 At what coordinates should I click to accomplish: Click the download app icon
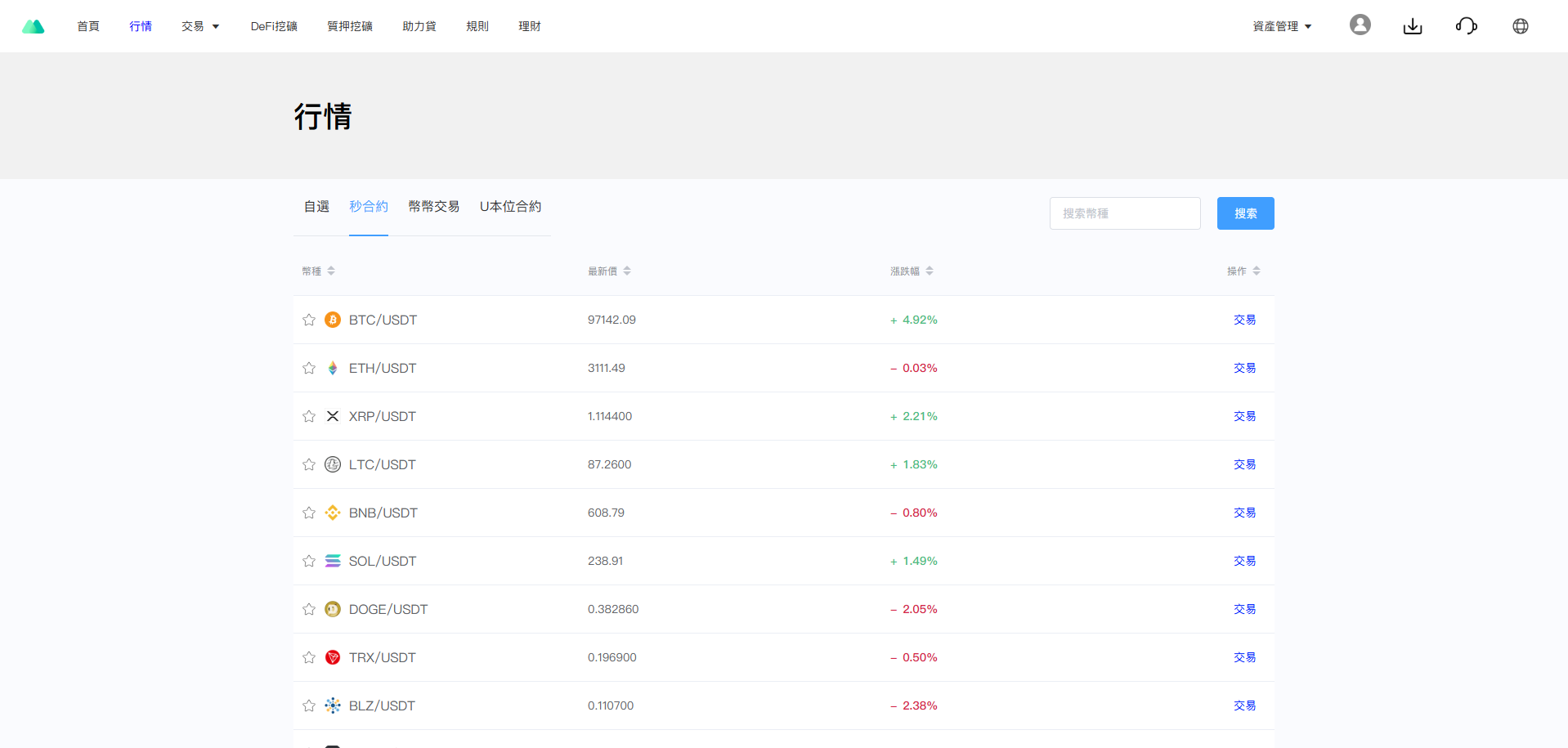1412,26
